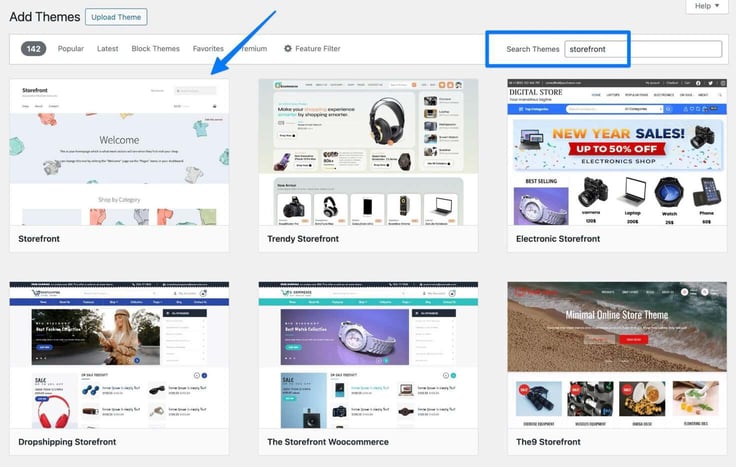Switch to the Popular tab
The height and width of the screenshot is (467, 736).
point(70,49)
